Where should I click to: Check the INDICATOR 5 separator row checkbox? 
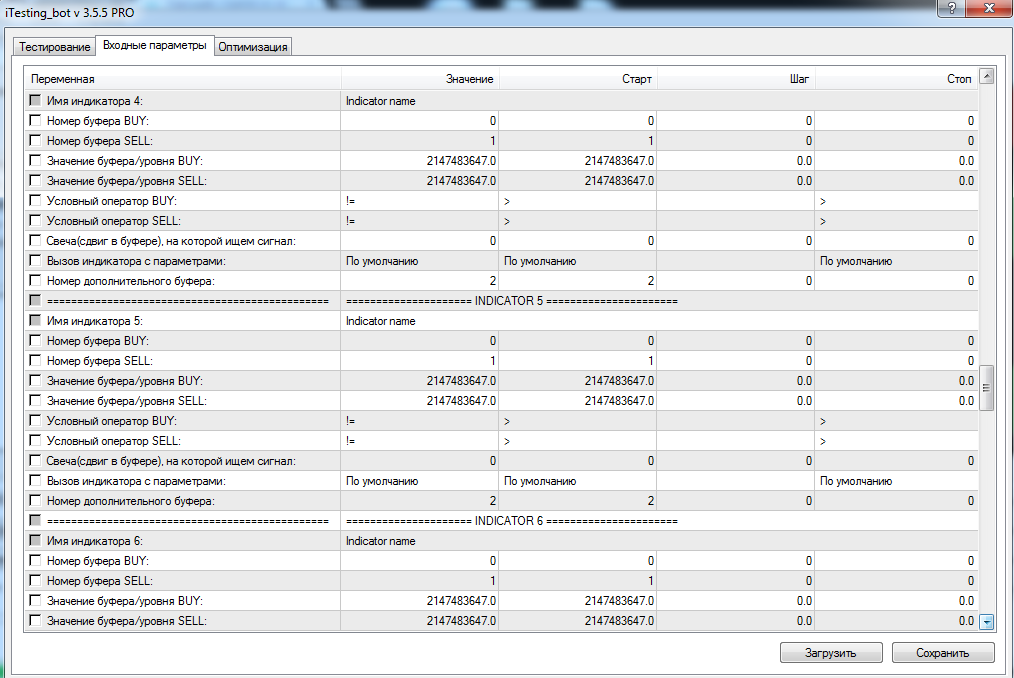pos(36,301)
